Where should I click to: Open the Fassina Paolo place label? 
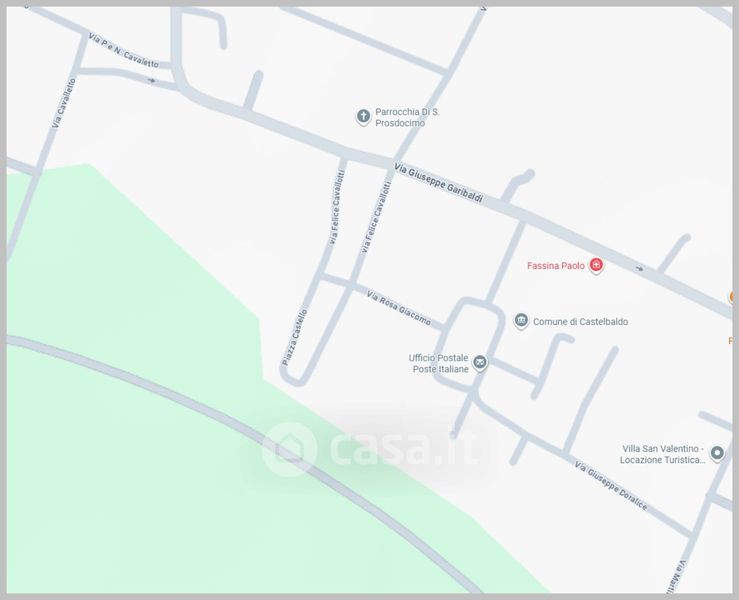click(556, 266)
